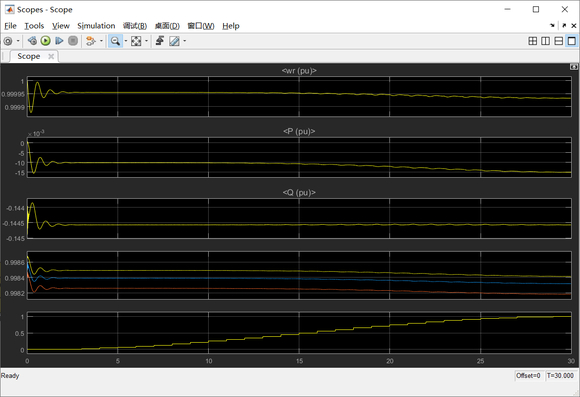Click the Step Back icon
The image size is (580, 397).
coord(32,41)
